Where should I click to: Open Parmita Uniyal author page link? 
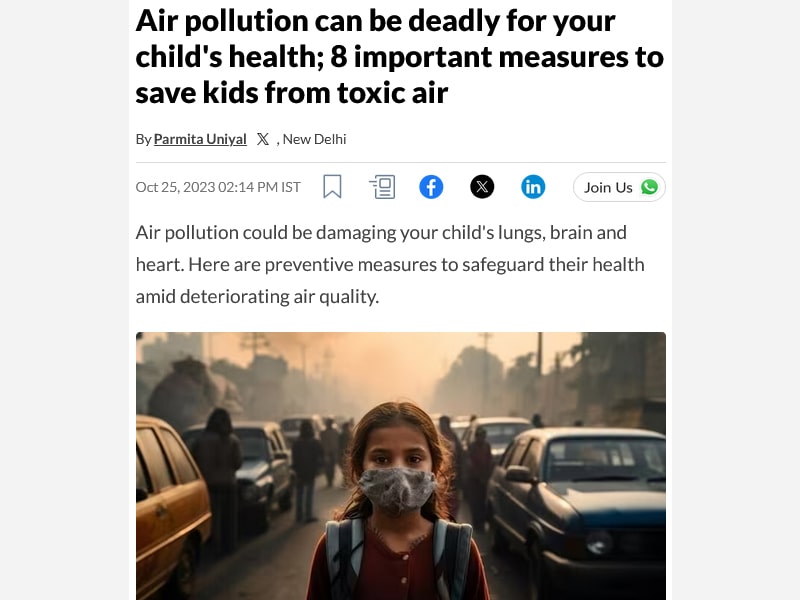click(200, 139)
